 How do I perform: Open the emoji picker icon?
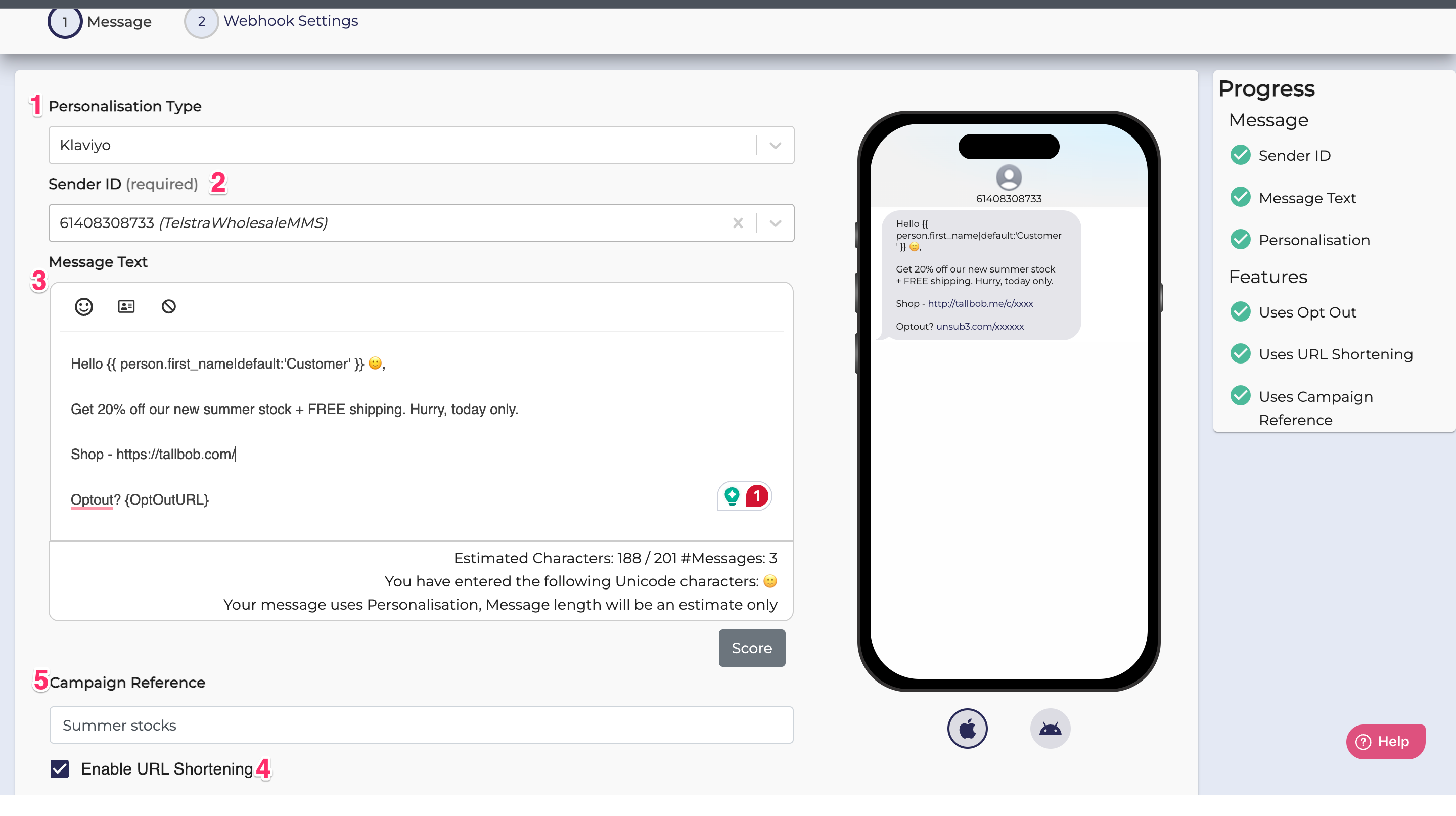[x=83, y=306]
